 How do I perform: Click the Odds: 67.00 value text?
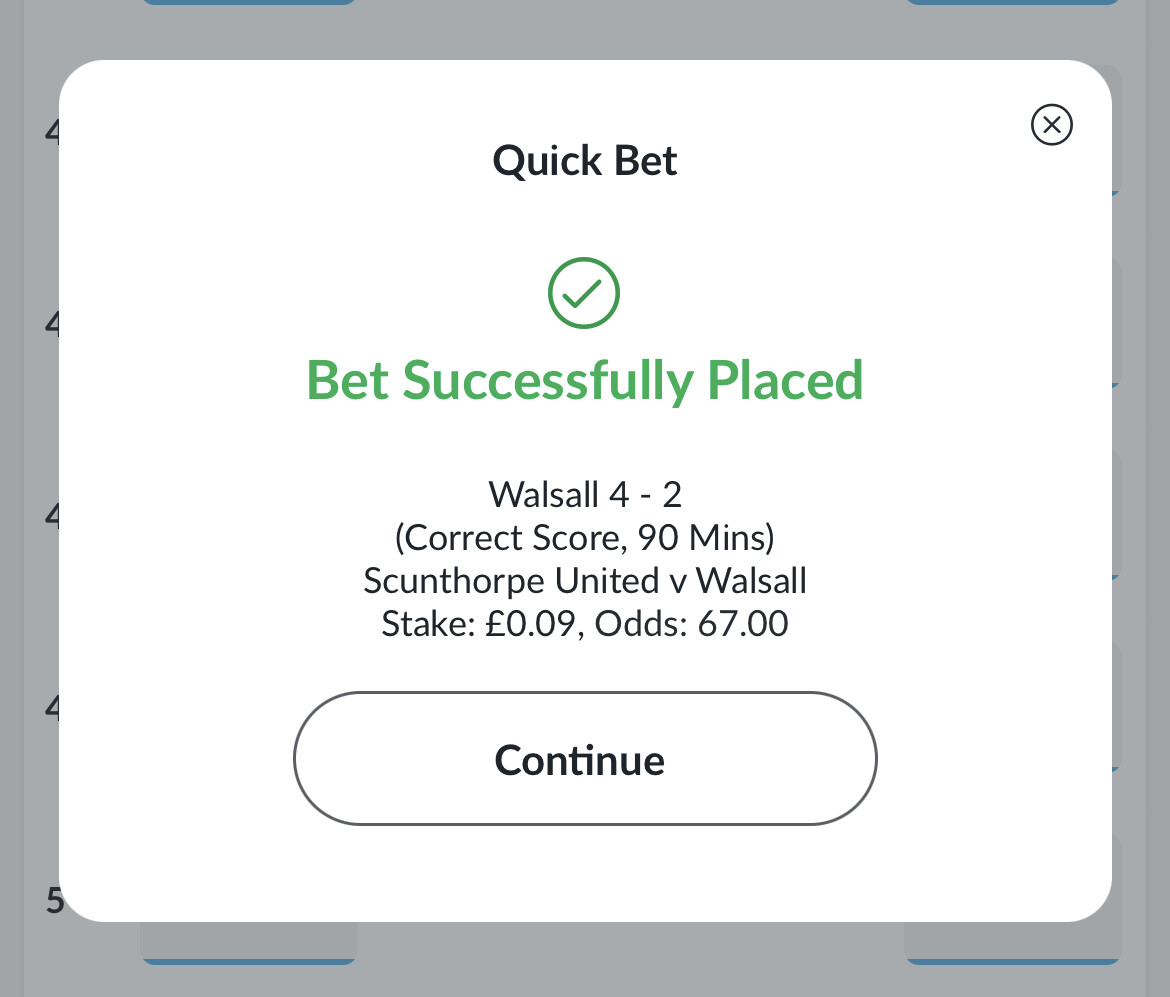coord(692,624)
